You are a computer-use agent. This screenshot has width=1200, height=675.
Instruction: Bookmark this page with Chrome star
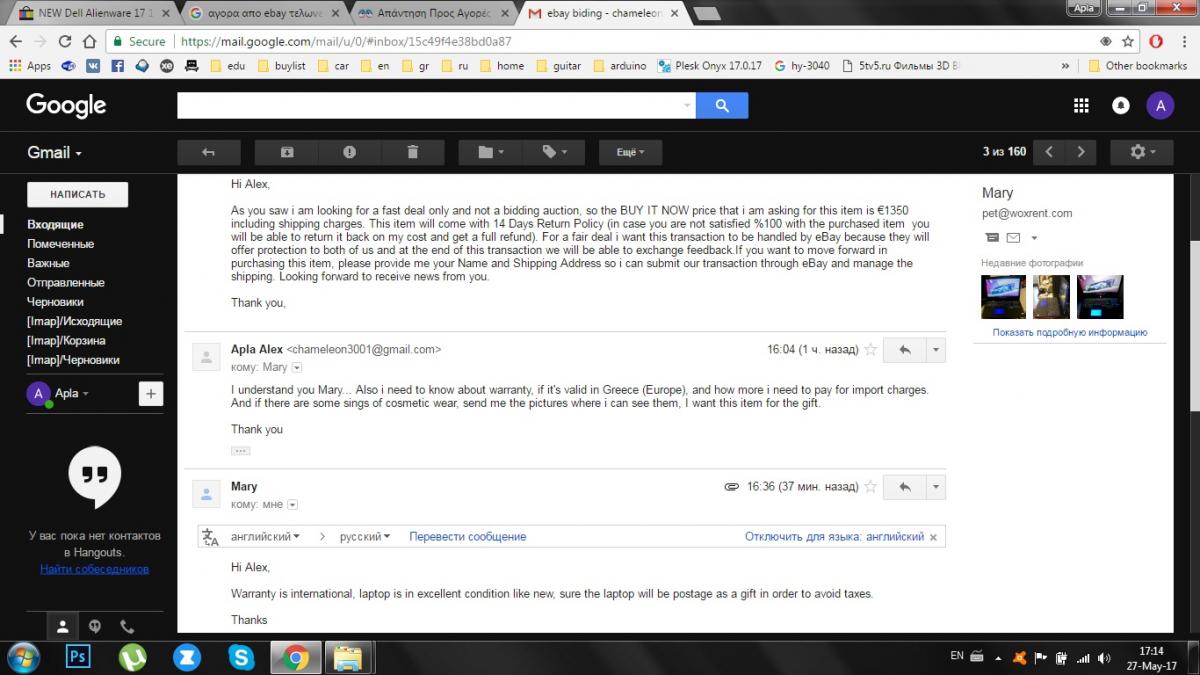coord(1128,41)
